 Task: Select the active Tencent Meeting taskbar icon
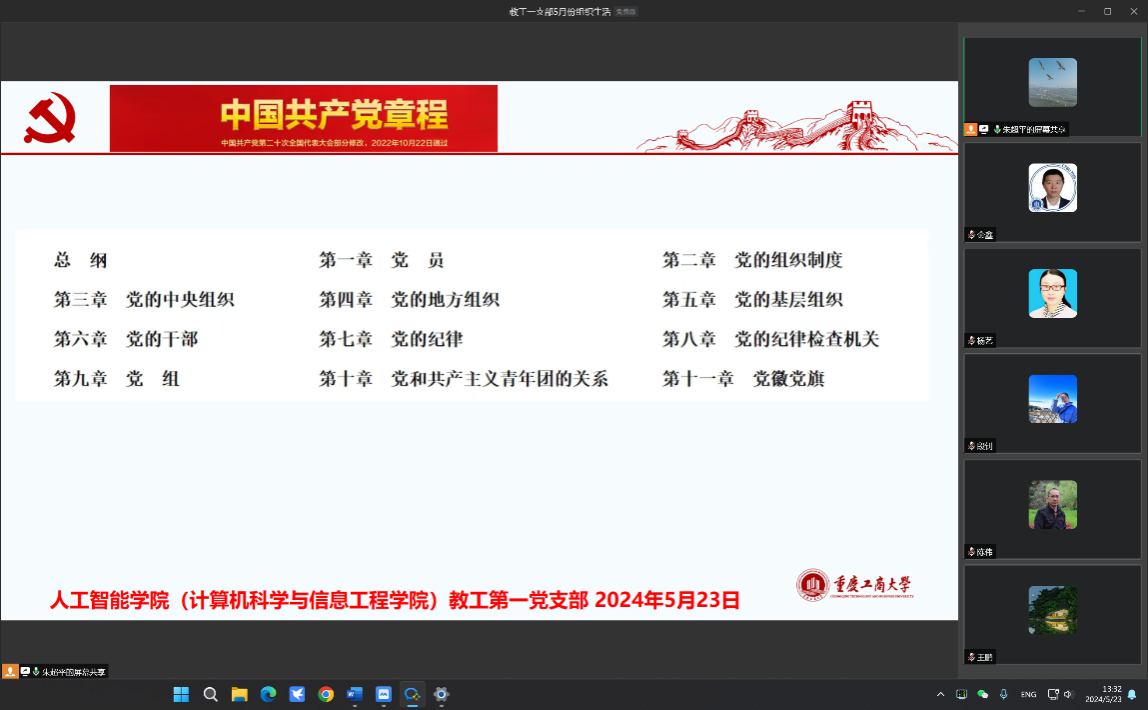click(412, 694)
